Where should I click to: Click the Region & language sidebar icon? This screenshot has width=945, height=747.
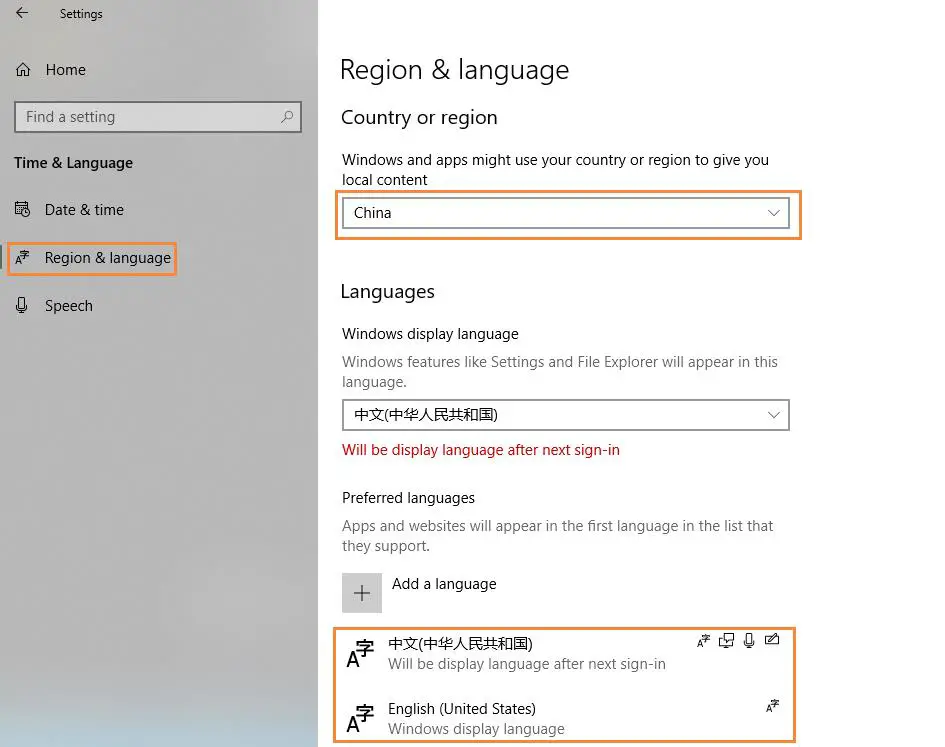[x=22, y=257]
